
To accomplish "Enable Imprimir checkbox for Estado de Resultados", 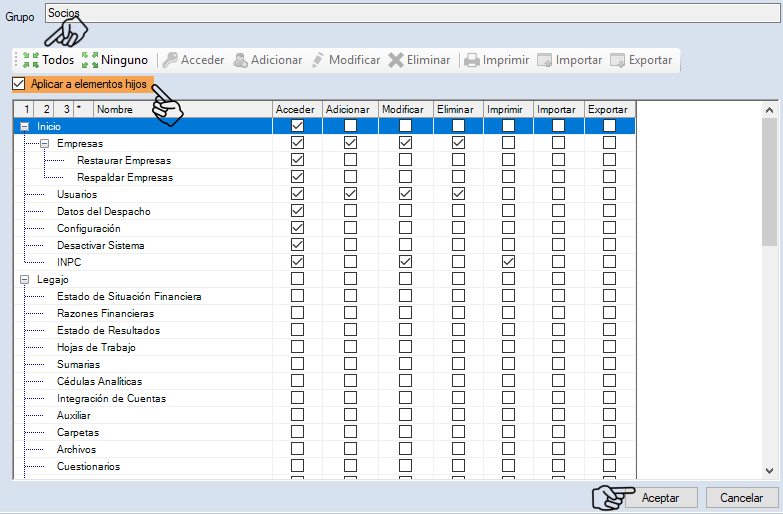I will [508, 330].
